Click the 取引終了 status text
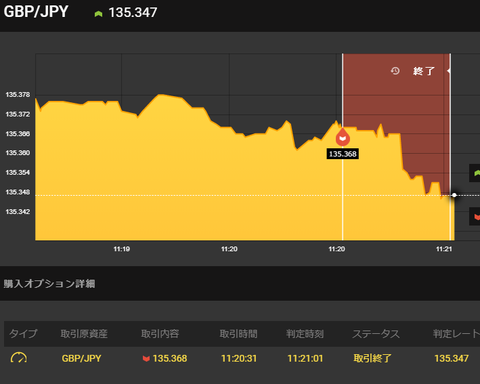The height and width of the screenshot is (384, 480). click(x=372, y=358)
